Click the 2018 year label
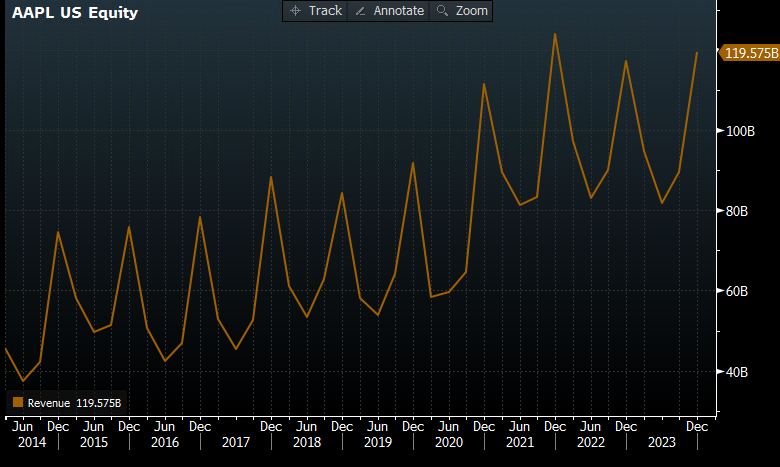780x467 pixels. 307,442
